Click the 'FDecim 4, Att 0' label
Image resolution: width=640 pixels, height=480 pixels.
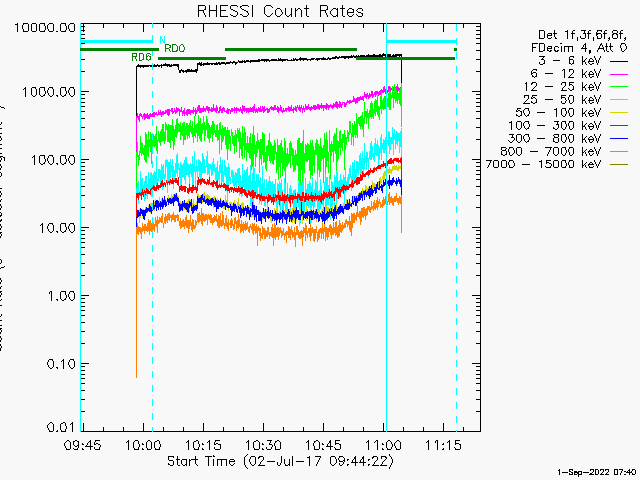[x=579, y=48]
